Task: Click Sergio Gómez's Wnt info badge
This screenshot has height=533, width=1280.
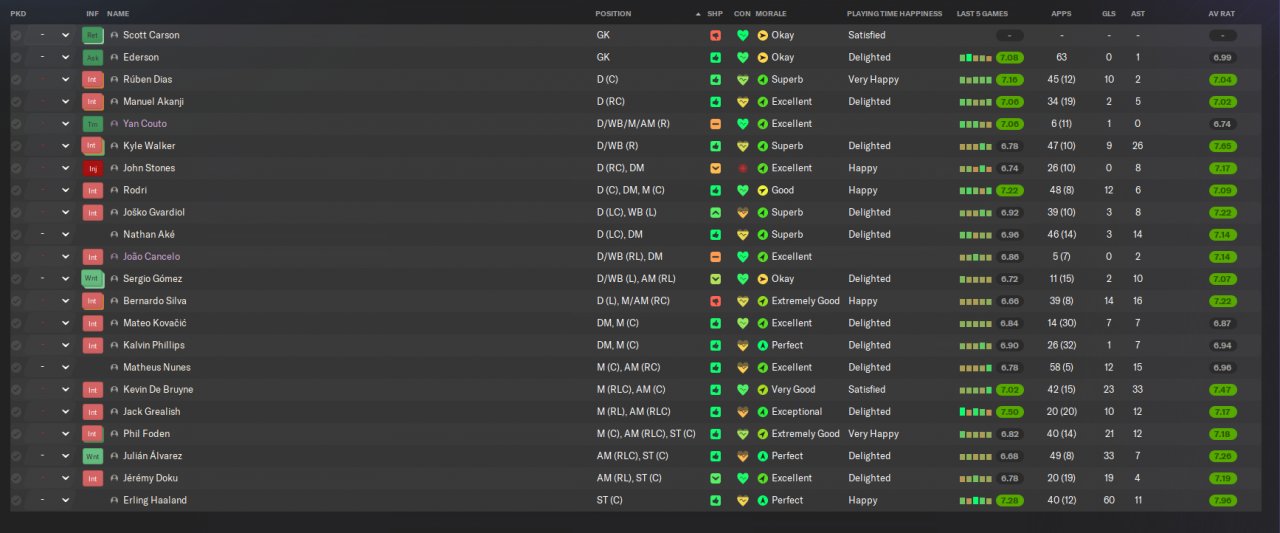Action: pyautogui.click(x=93, y=279)
